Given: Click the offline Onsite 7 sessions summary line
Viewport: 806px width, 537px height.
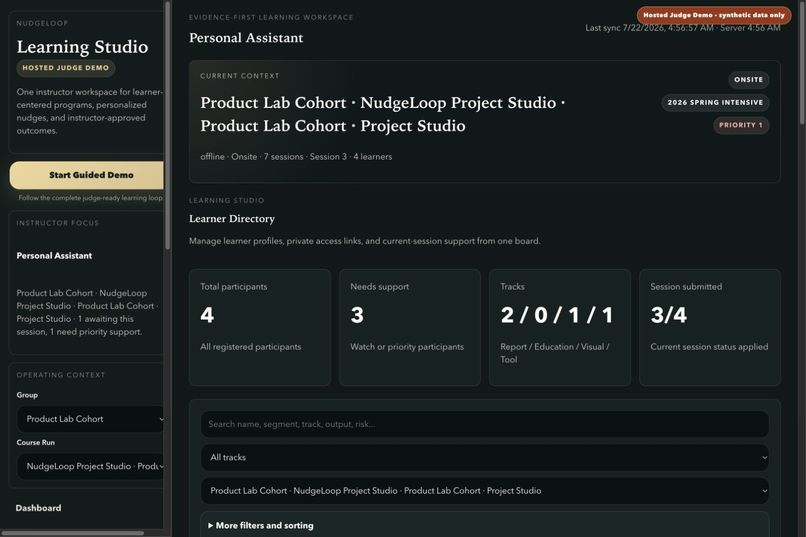Looking at the screenshot, I should pos(296,157).
